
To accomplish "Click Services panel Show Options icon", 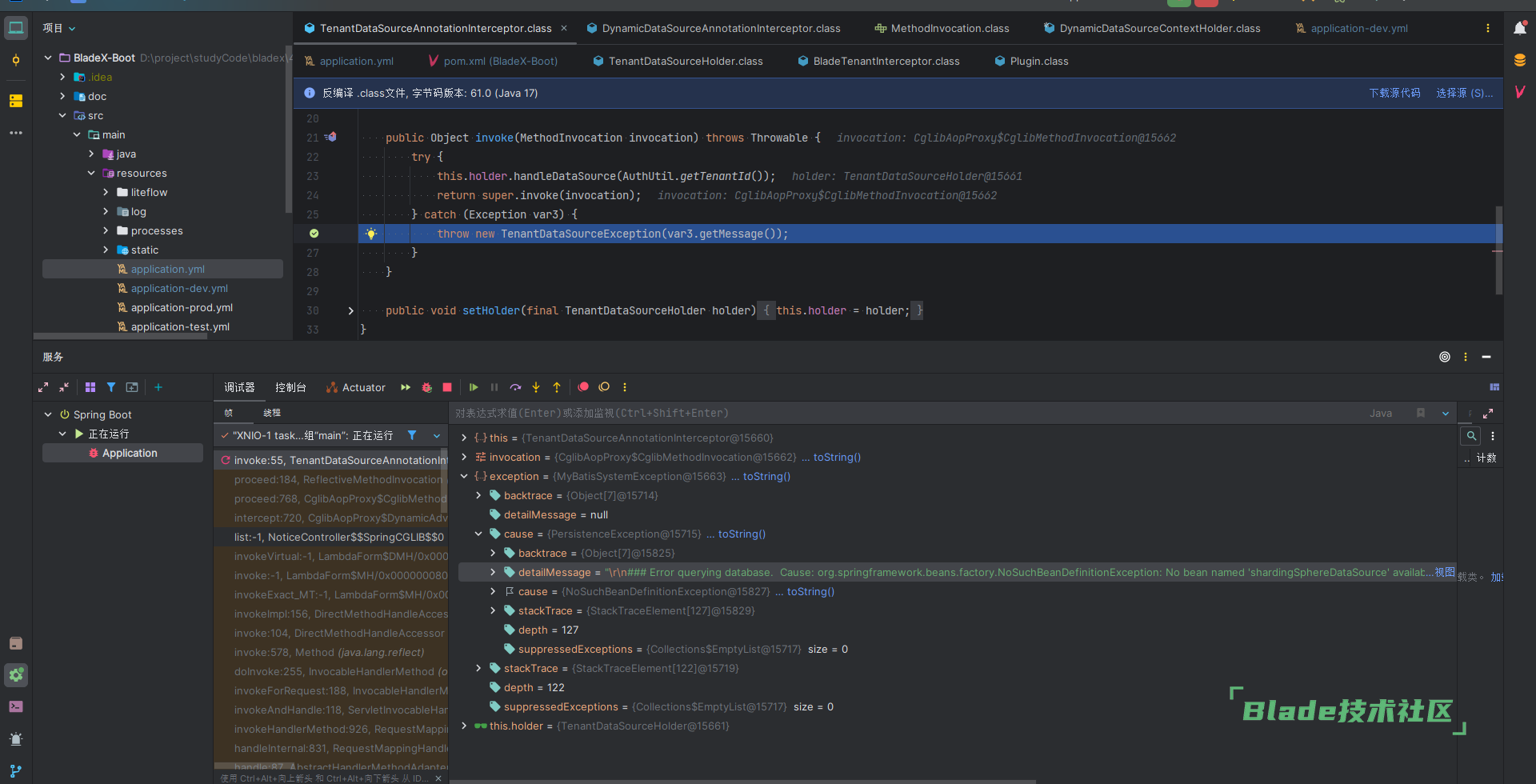I will pos(1466,357).
